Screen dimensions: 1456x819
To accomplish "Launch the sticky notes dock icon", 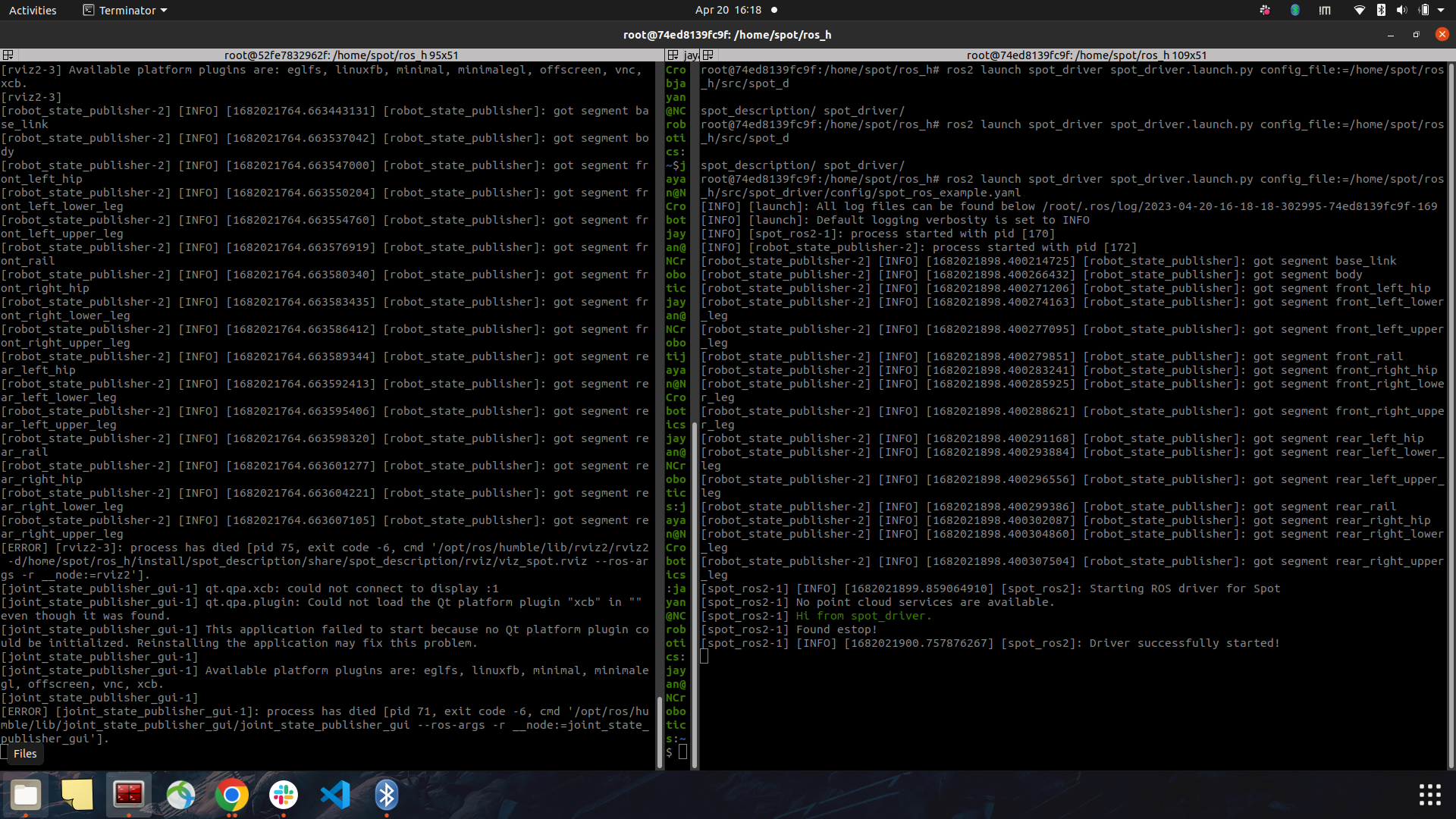I will tap(77, 795).
